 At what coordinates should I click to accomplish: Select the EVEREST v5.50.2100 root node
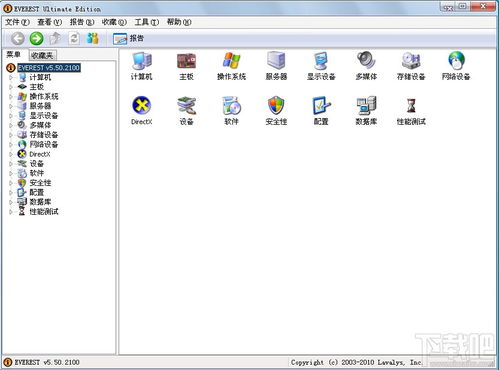pyautogui.click(x=49, y=68)
